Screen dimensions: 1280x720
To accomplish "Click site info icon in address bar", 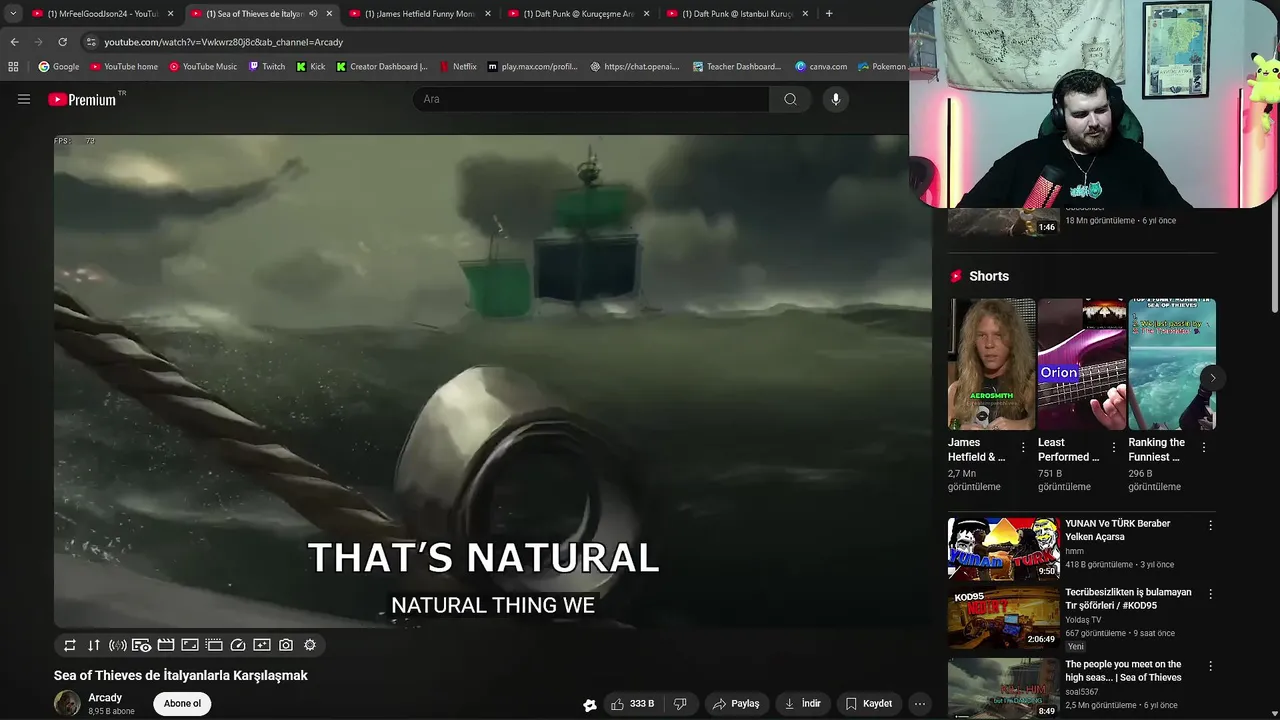I will [x=91, y=42].
